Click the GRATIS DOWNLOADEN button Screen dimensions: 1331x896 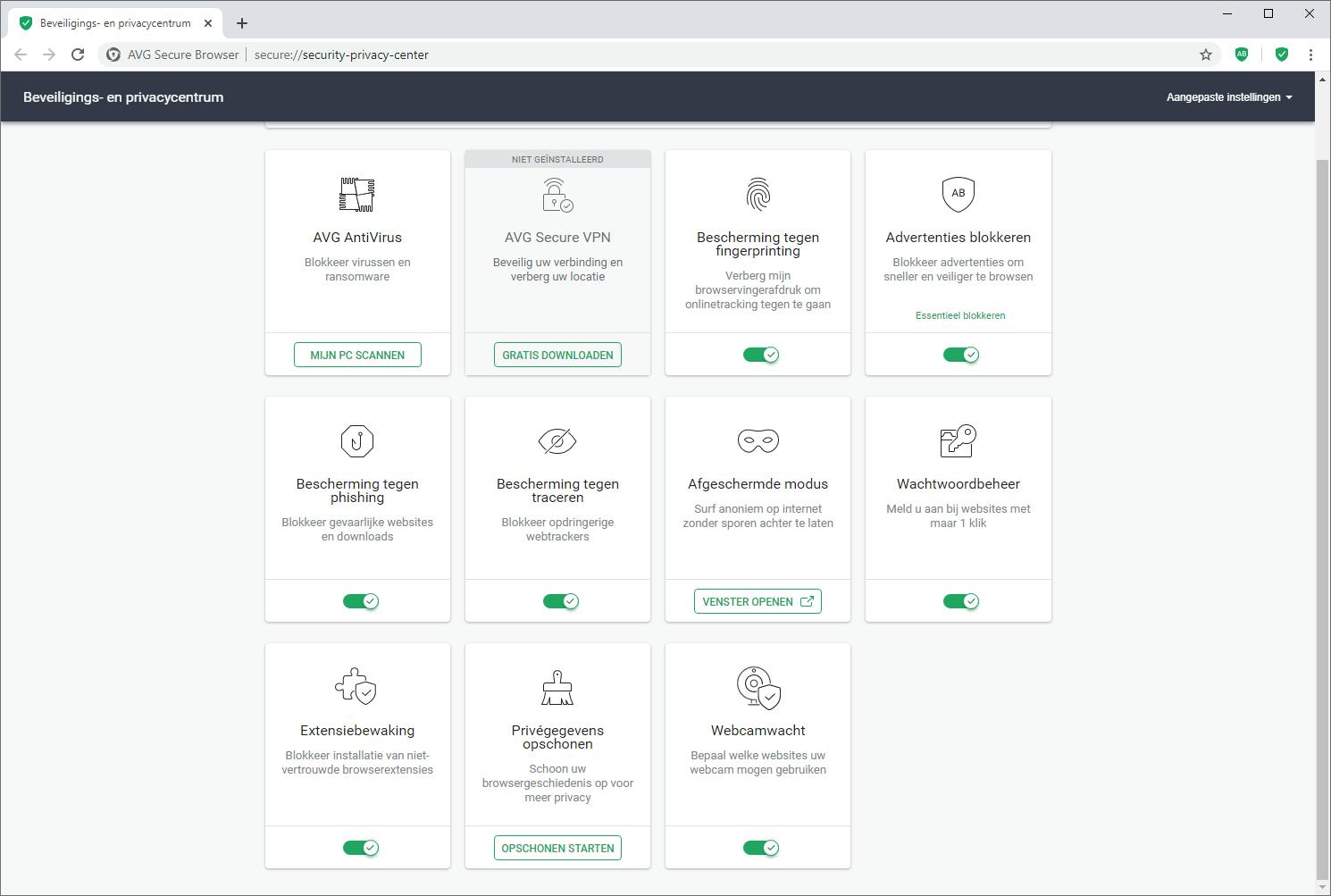(557, 355)
